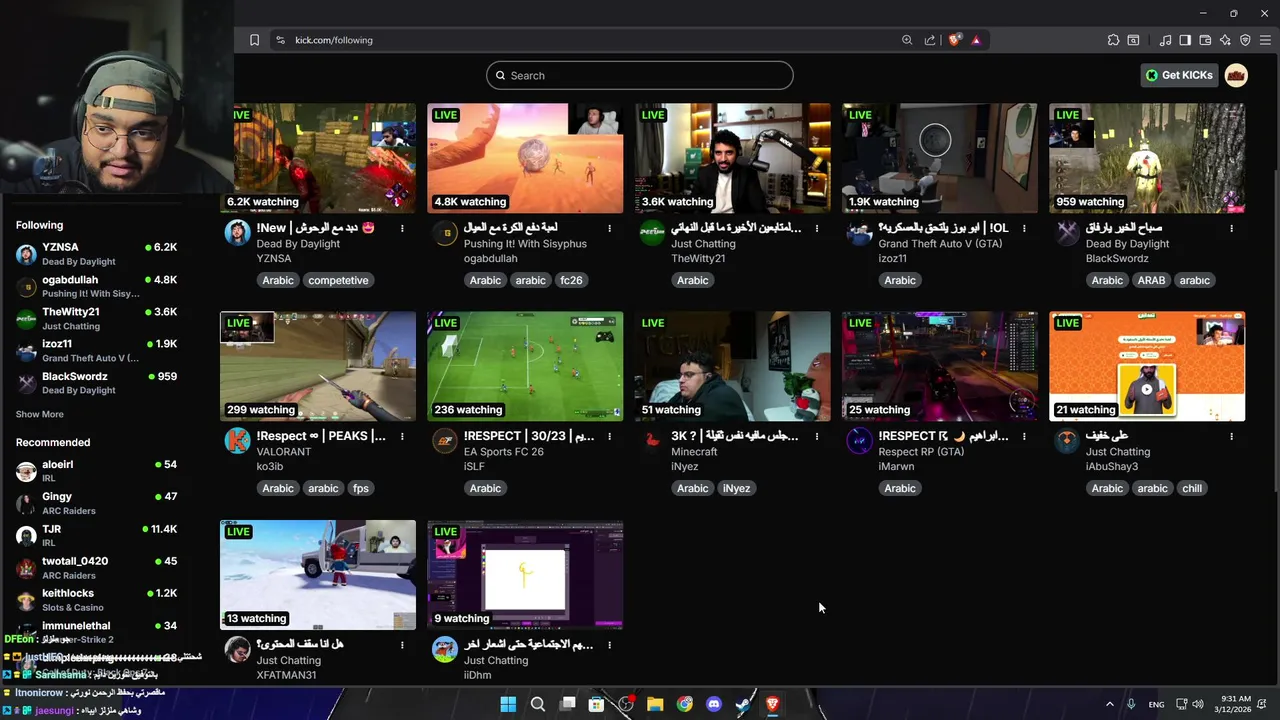Open TJR in Recommended list
The image size is (1280, 720).
click(96, 535)
